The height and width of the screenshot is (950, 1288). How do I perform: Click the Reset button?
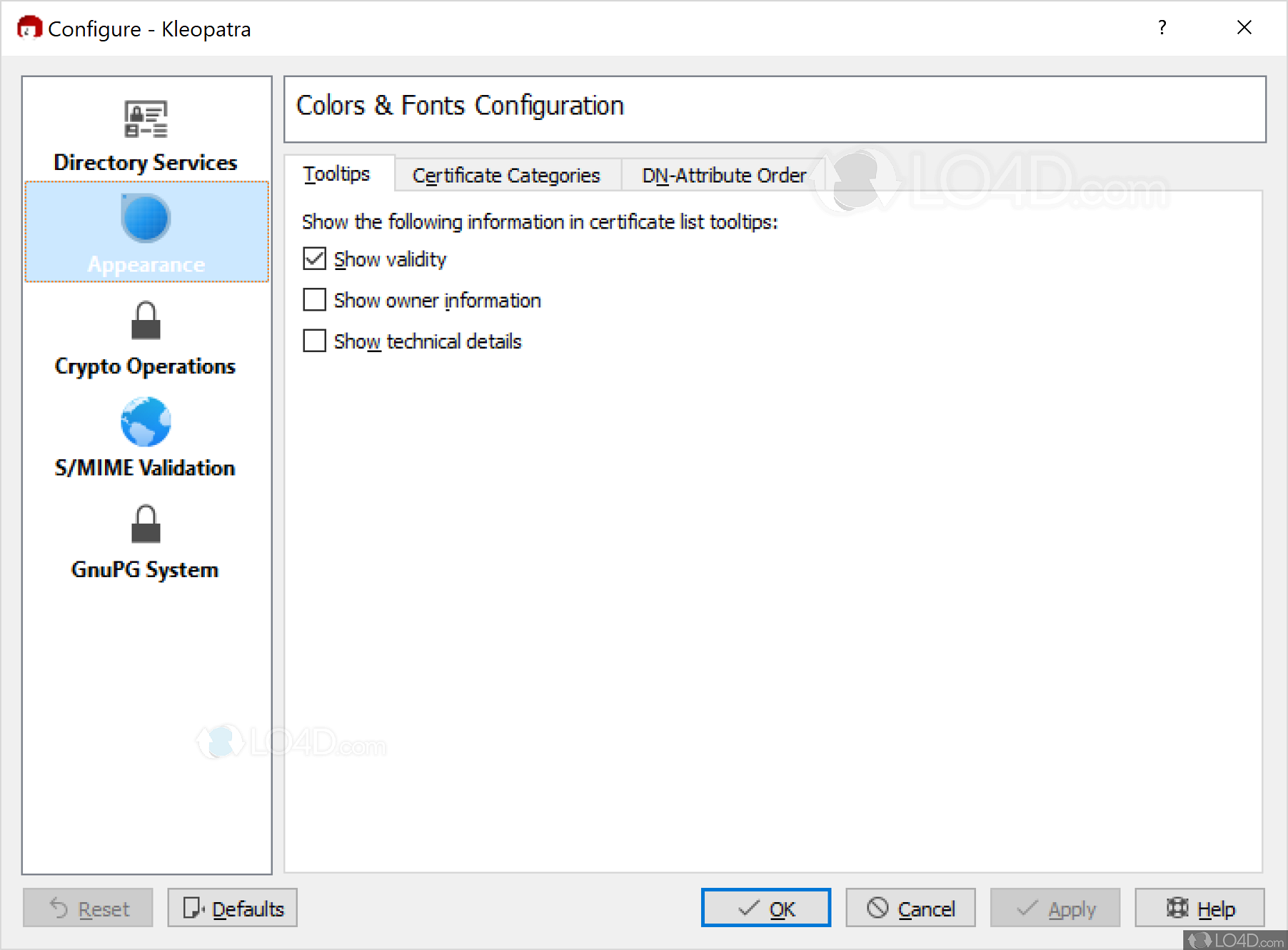pos(87,908)
